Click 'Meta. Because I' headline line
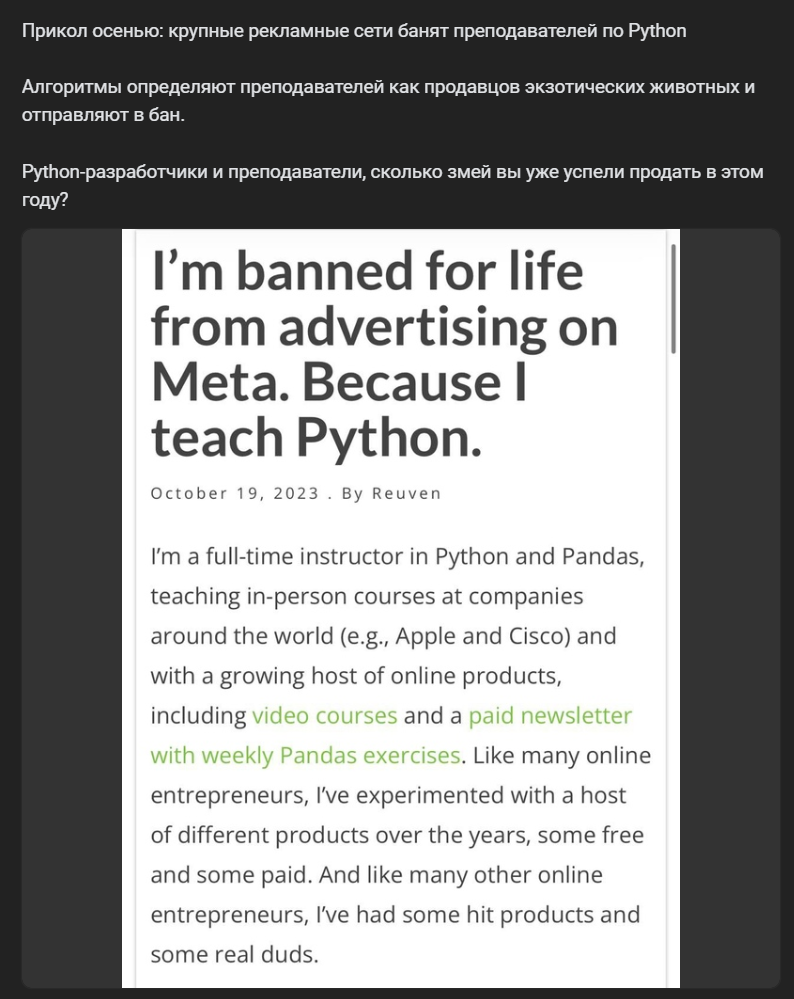Viewport: 794px width, 999px height. point(339,382)
